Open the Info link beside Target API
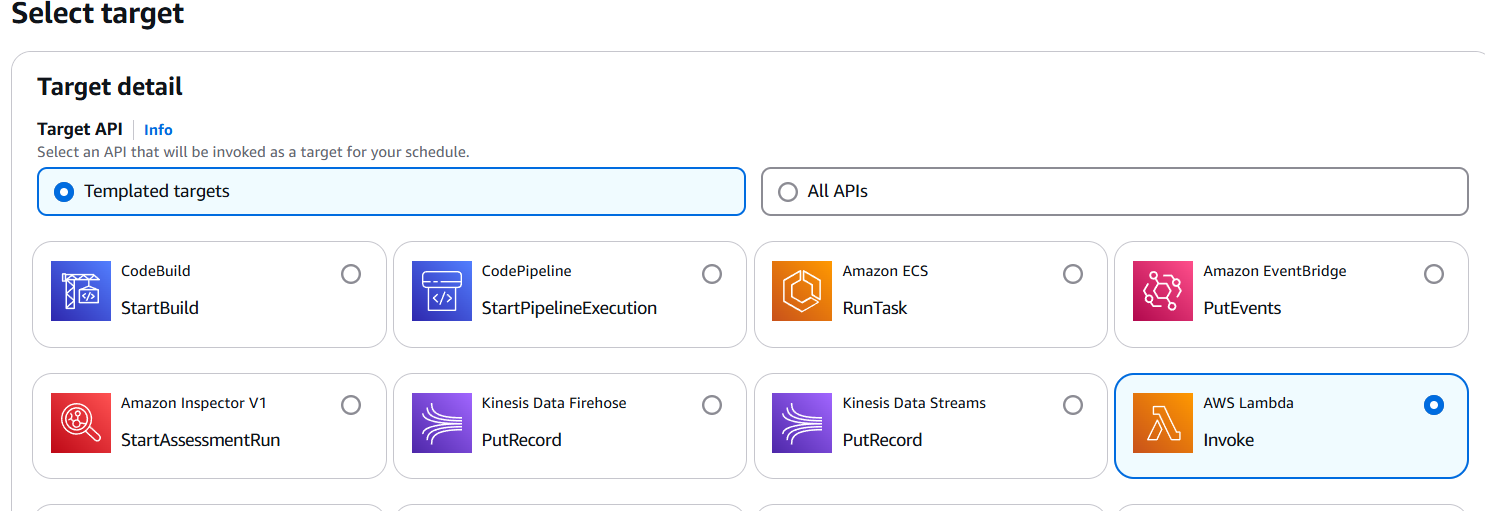Screen dimensions: 1485x511 point(158,130)
